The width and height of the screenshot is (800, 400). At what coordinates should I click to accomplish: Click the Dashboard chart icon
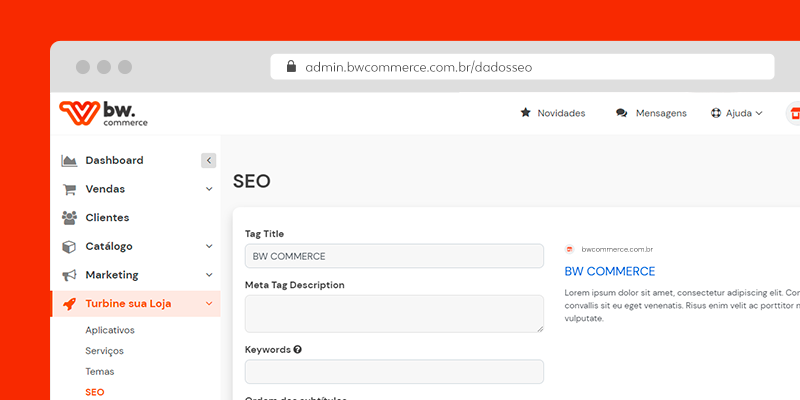[x=69, y=160]
